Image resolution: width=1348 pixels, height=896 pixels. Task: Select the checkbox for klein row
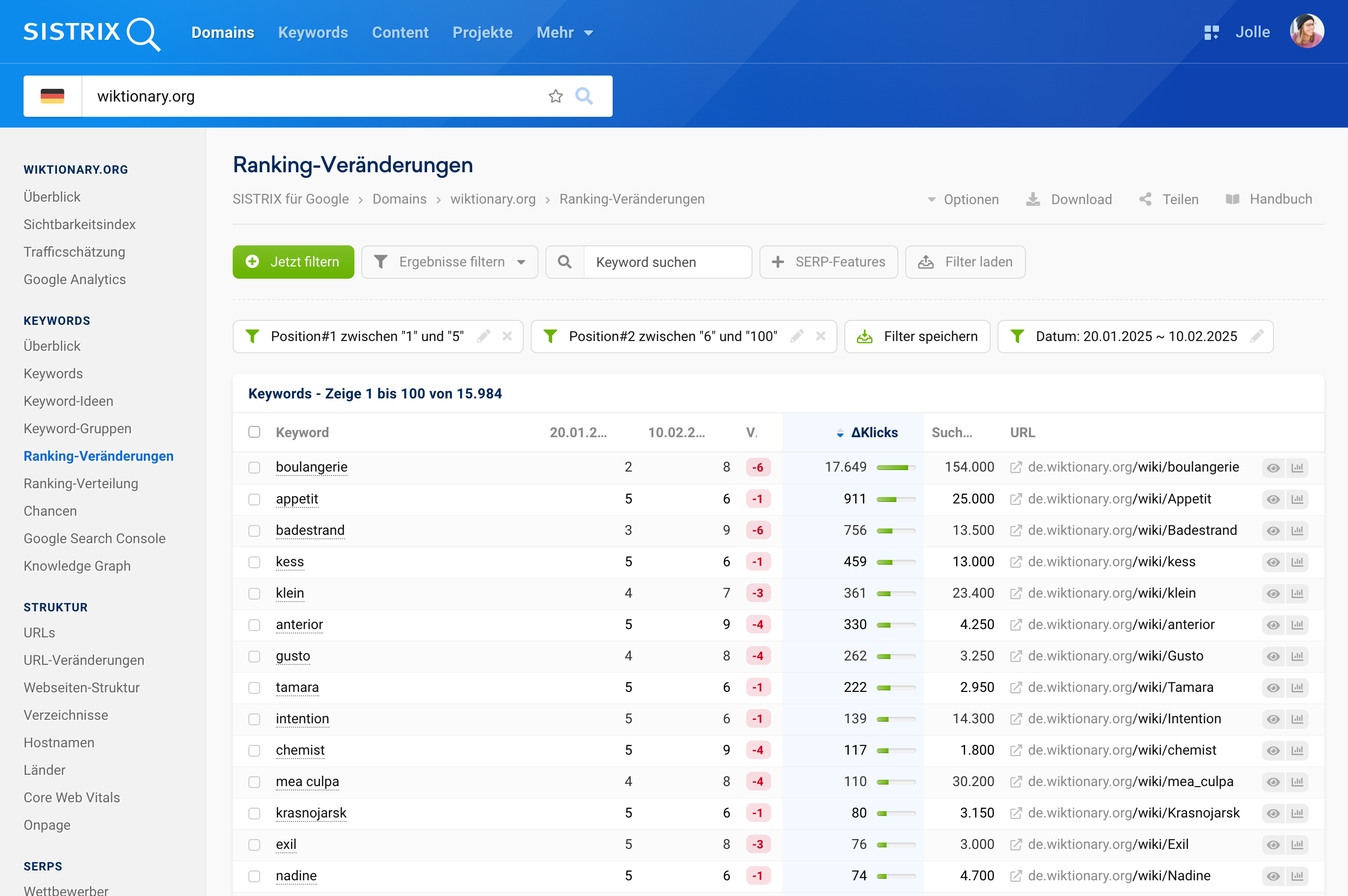pos(254,593)
